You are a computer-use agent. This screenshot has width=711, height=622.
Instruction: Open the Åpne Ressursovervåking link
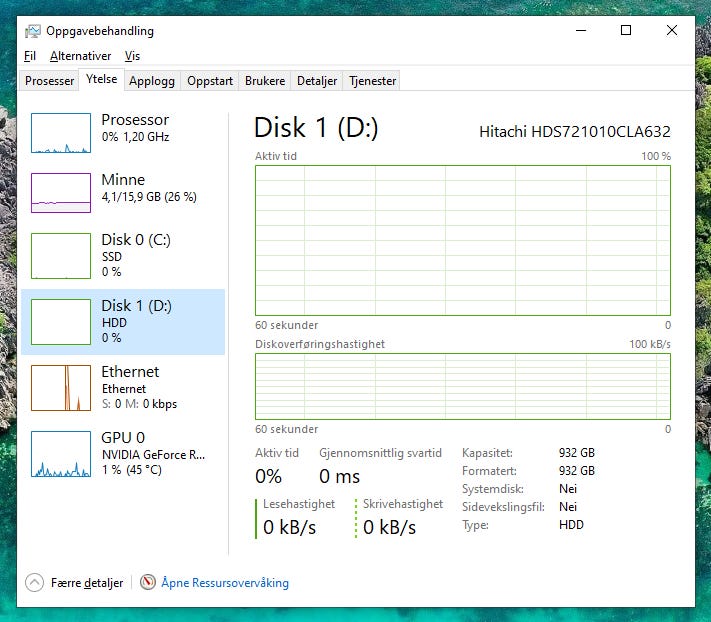coord(225,583)
